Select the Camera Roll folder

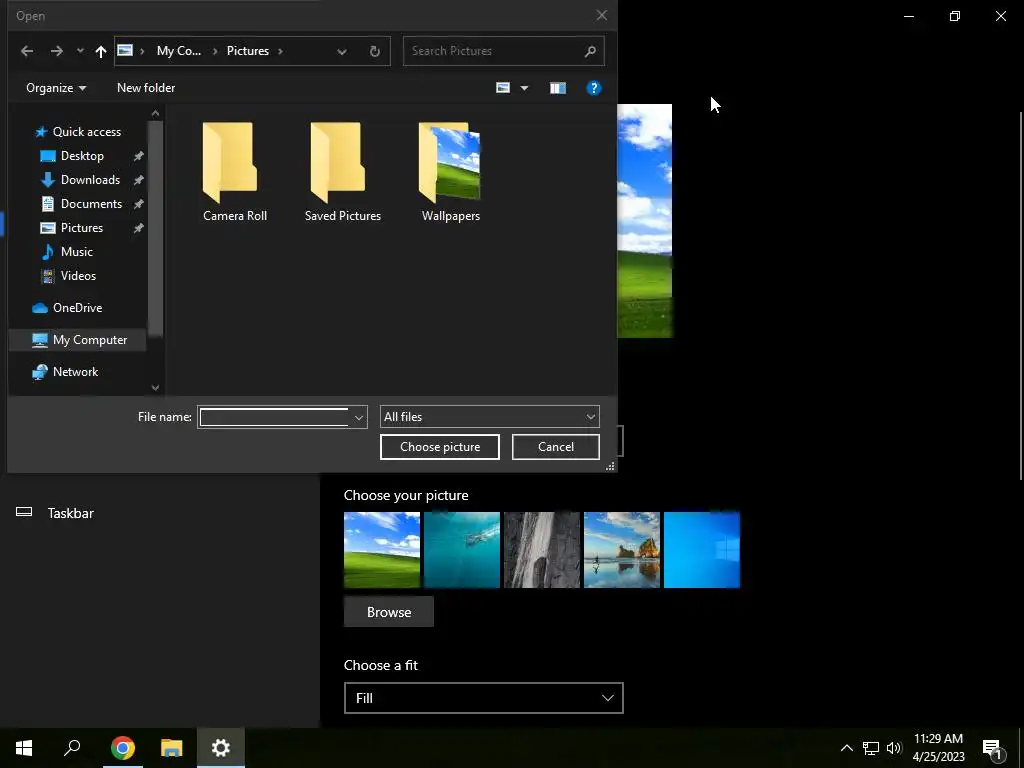click(235, 172)
